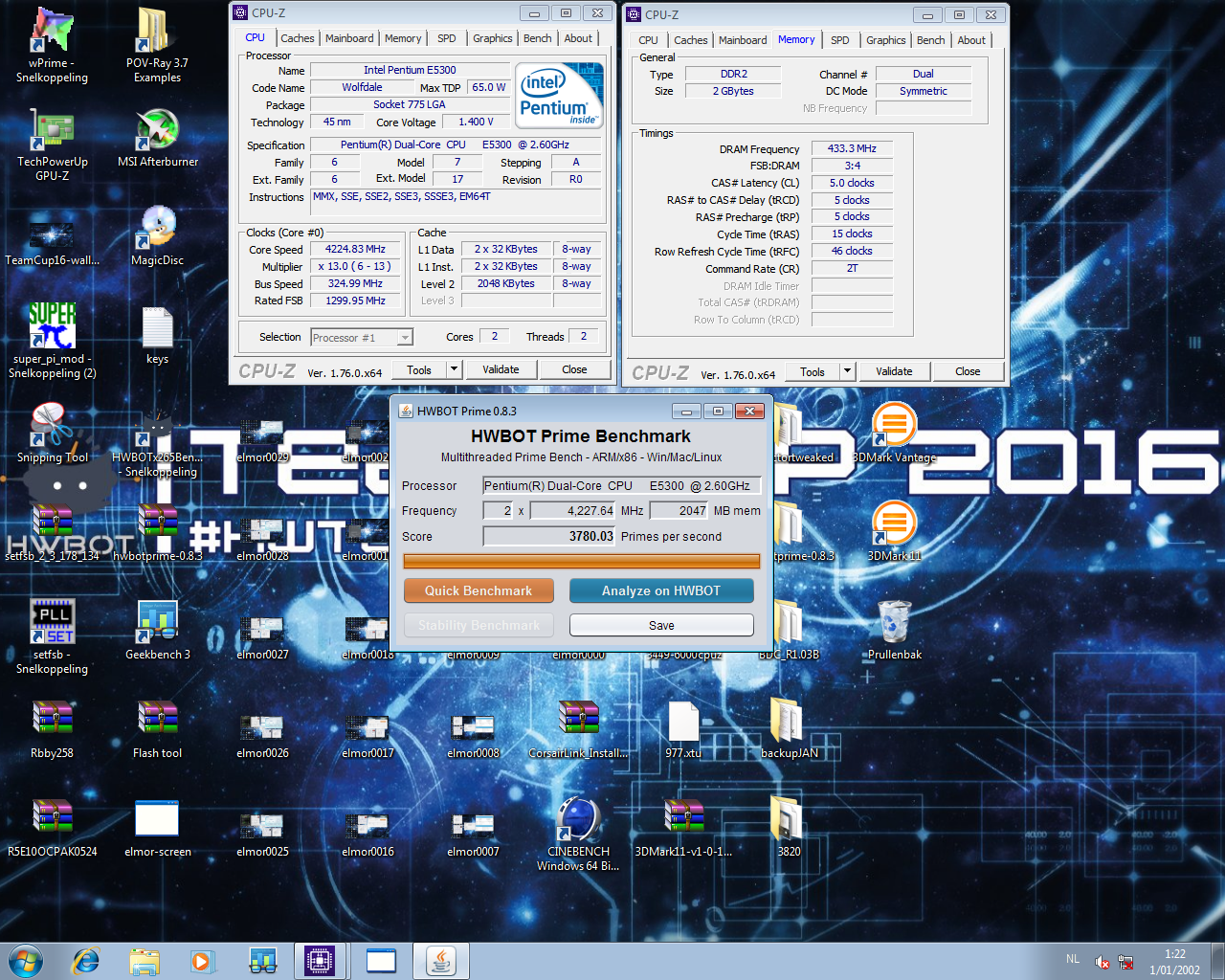Click the HWBOT Prime orange progress bar

[582, 561]
